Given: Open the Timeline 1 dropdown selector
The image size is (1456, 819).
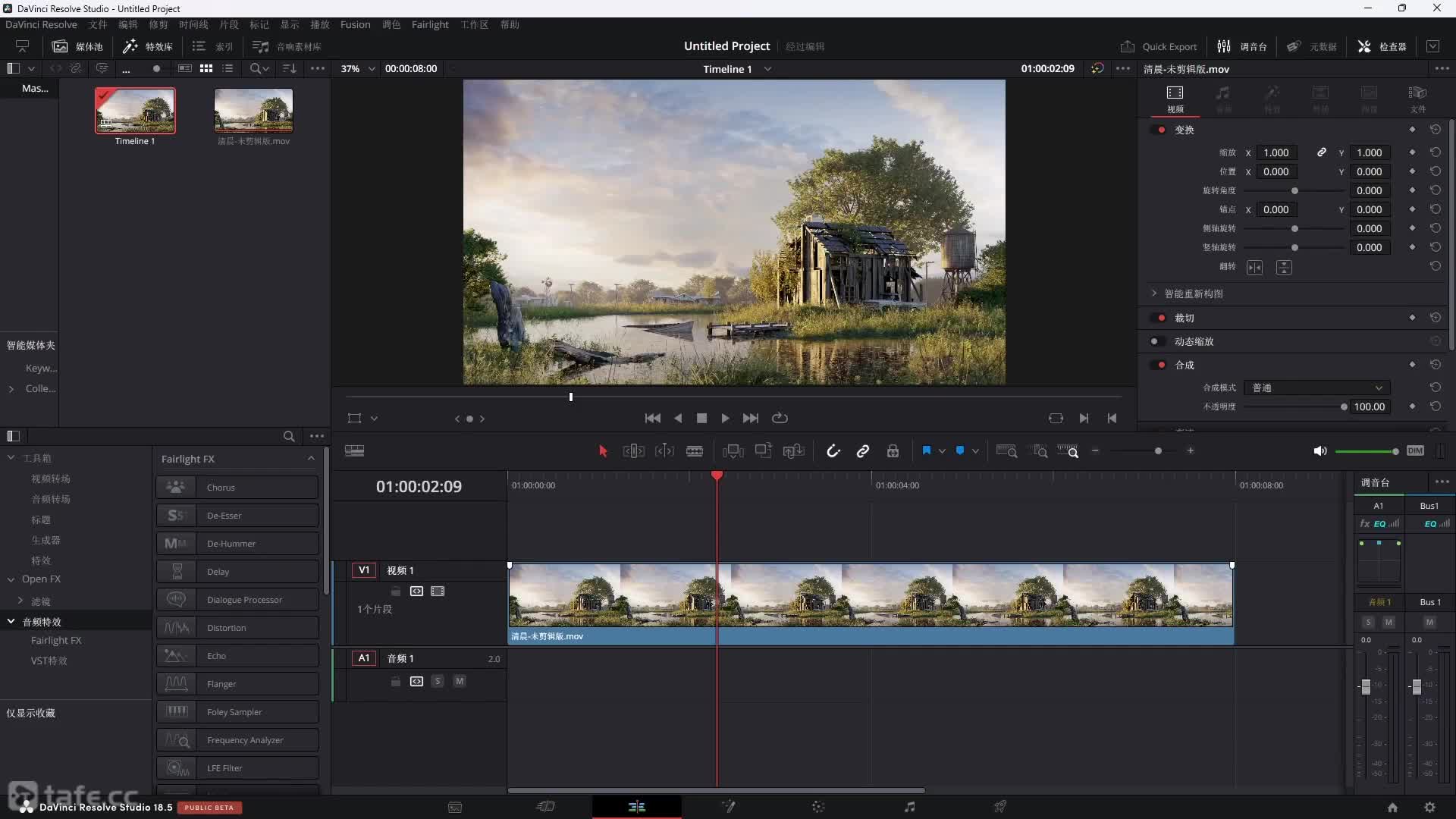Looking at the screenshot, I should coord(768,68).
